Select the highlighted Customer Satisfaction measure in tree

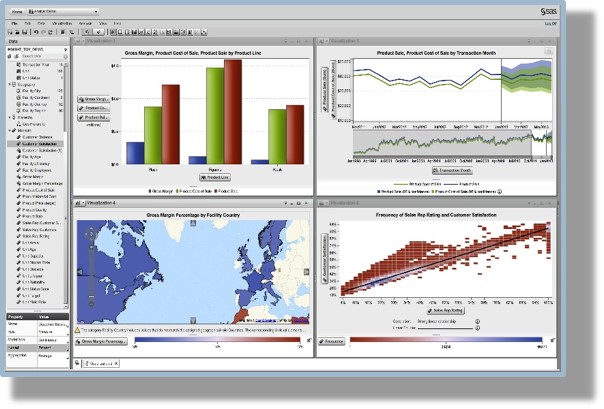coord(35,144)
